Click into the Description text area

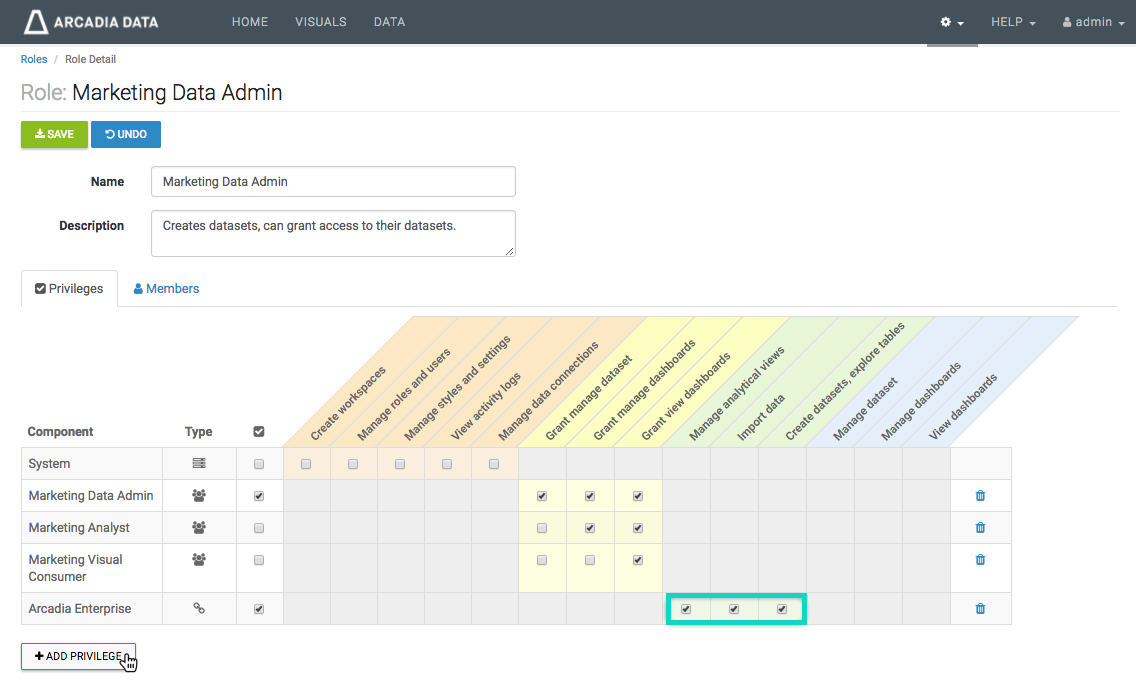(x=333, y=233)
